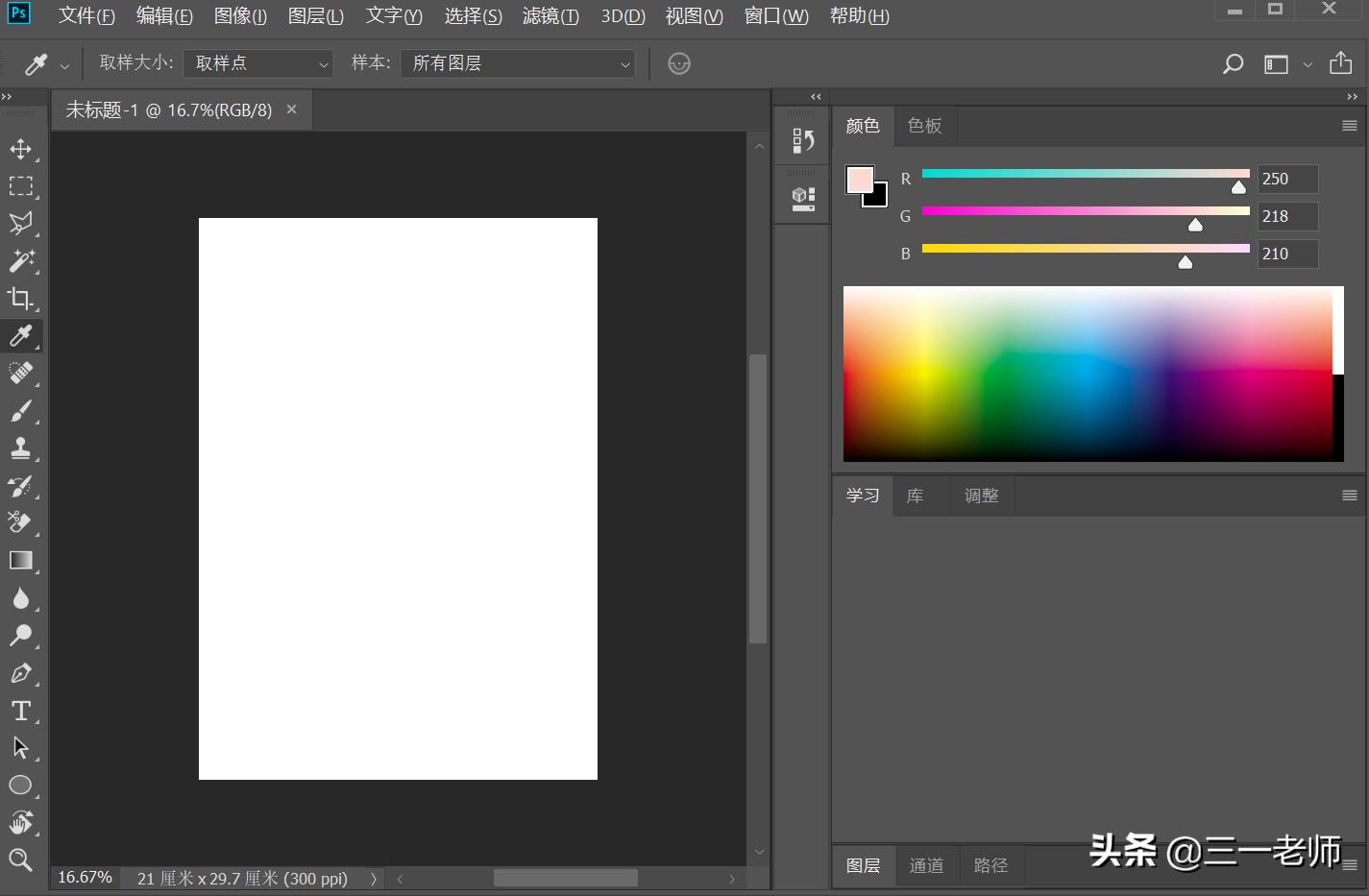The height and width of the screenshot is (896, 1369).
Task: Click the foreground color swatch
Action: pos(859,180)
